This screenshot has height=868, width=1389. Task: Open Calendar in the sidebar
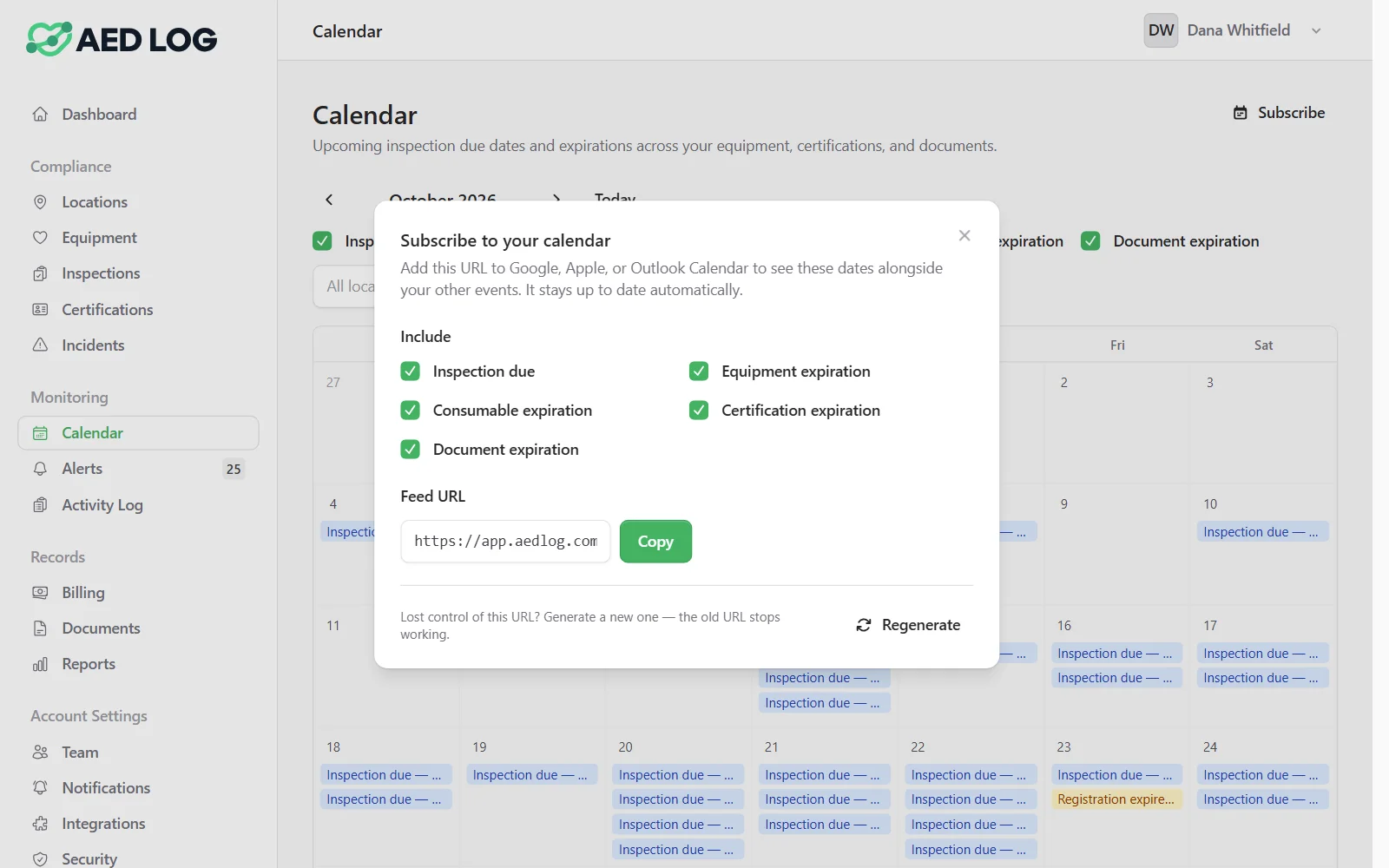(138, 433)
